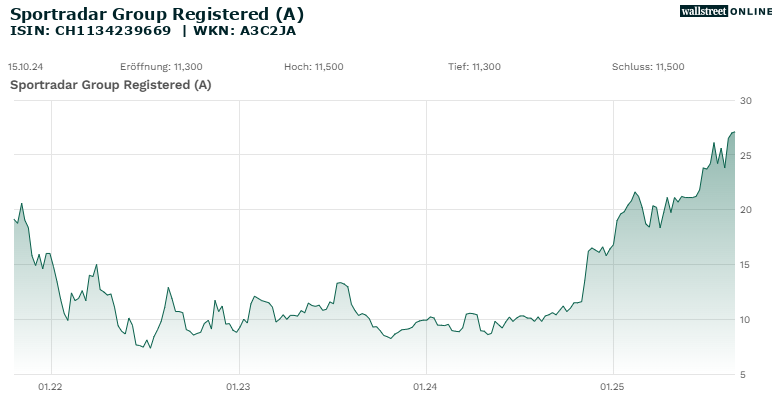This screenshot has height=416, width=780.
Task: Click the 01.25 x-axis label
Action: [x=612, y=387]
